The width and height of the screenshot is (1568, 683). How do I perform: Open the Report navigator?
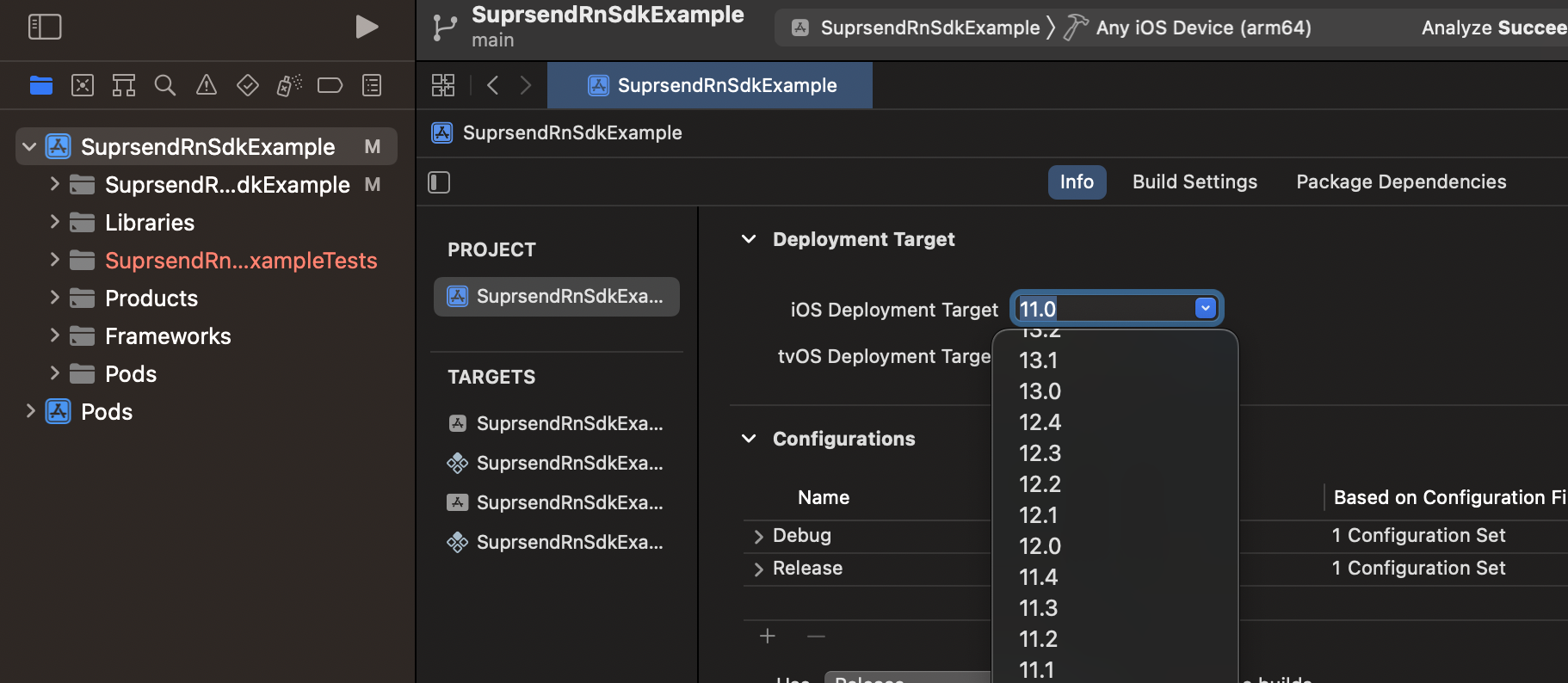pos(372,85)
